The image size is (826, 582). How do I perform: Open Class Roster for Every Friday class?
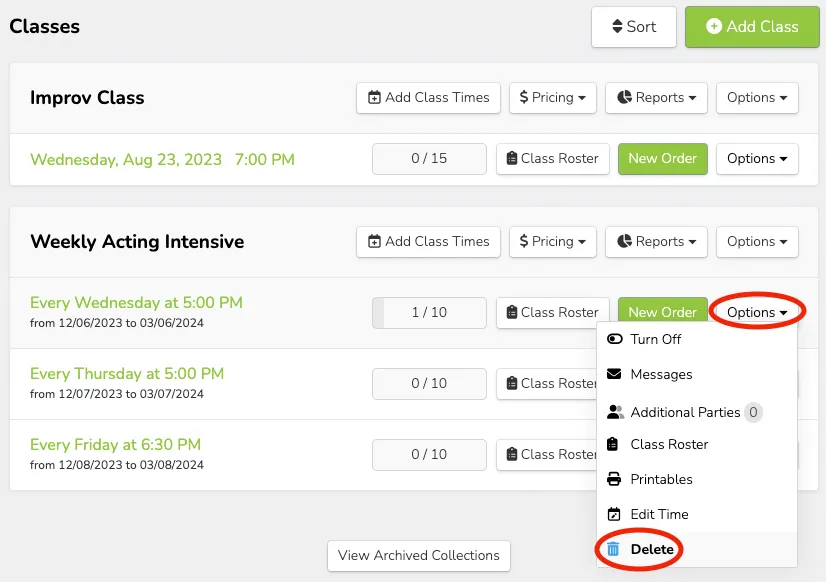[547, 455]
